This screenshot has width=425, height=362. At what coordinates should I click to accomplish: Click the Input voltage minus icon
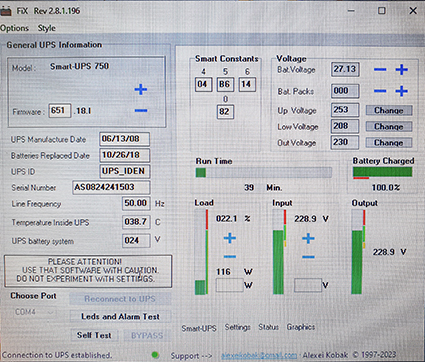pyautogui.click(x=308, y=257)
